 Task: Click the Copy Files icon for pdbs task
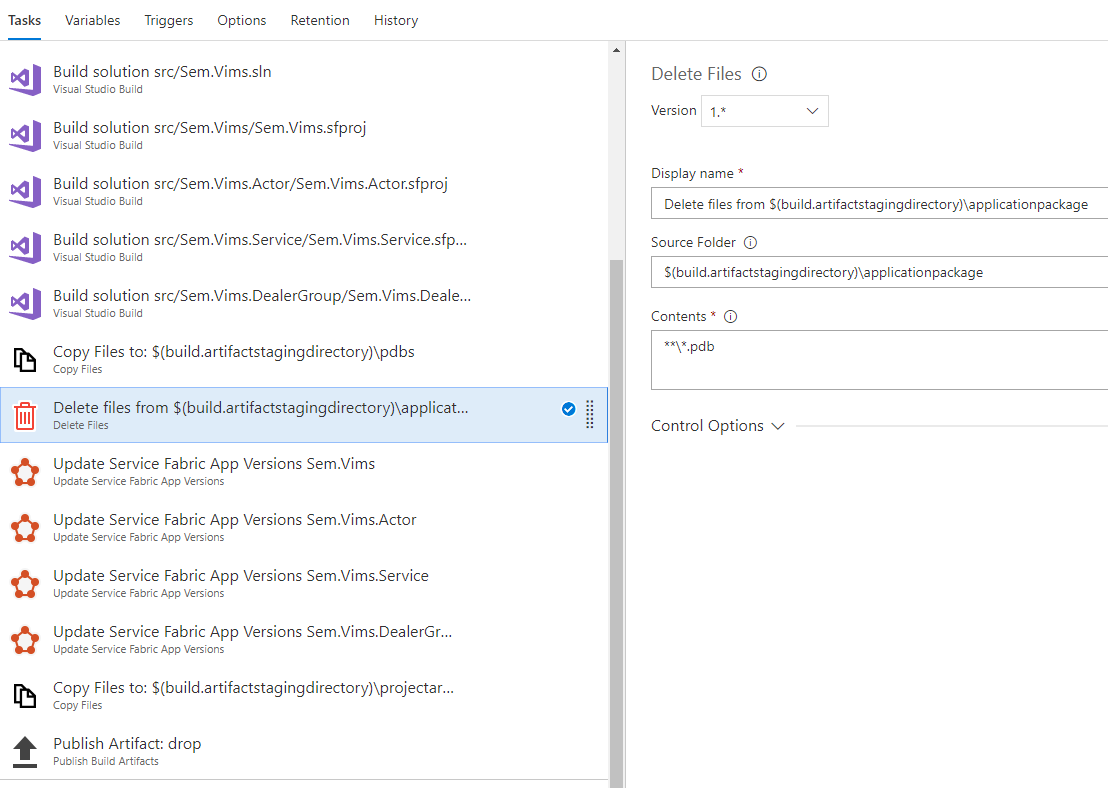click(24, 359)
